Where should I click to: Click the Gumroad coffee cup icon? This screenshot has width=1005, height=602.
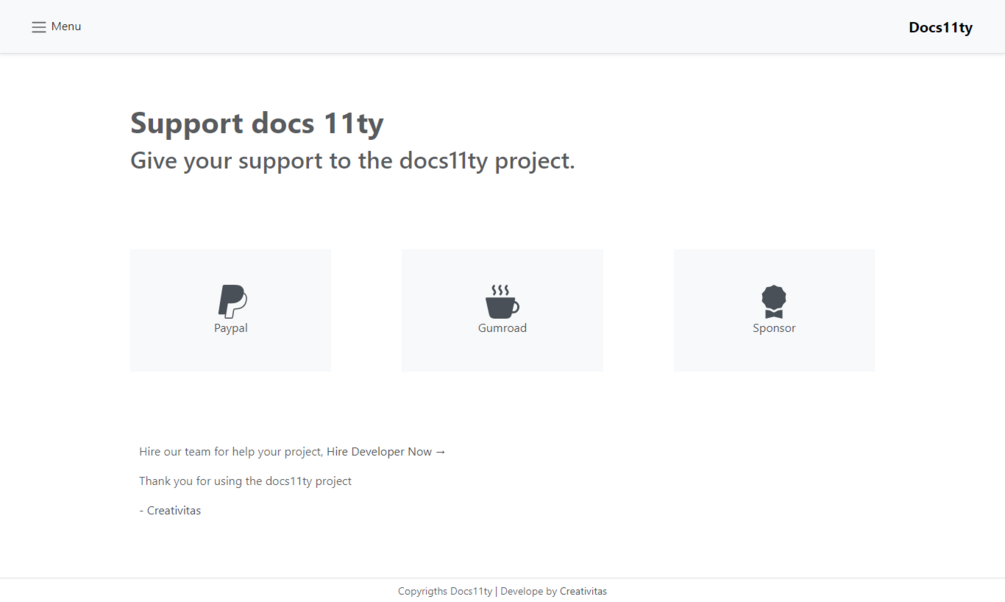[x=502, y=301]
